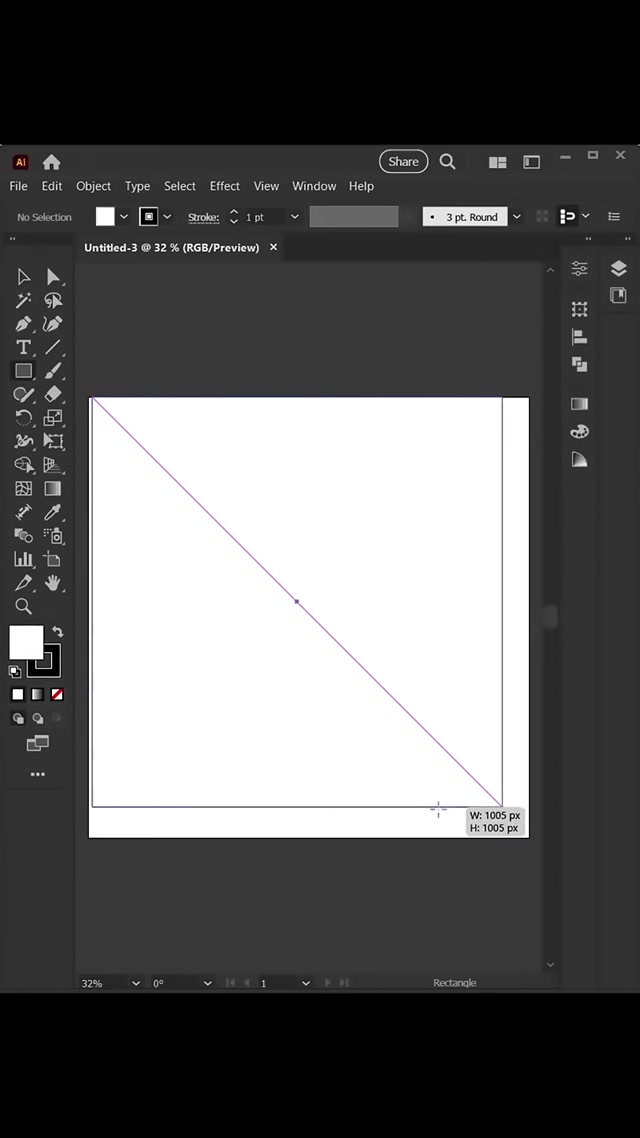This screenshot has height=1138, width=640.
Task: Enable Draw Behind mode
Action: point(38,718)
